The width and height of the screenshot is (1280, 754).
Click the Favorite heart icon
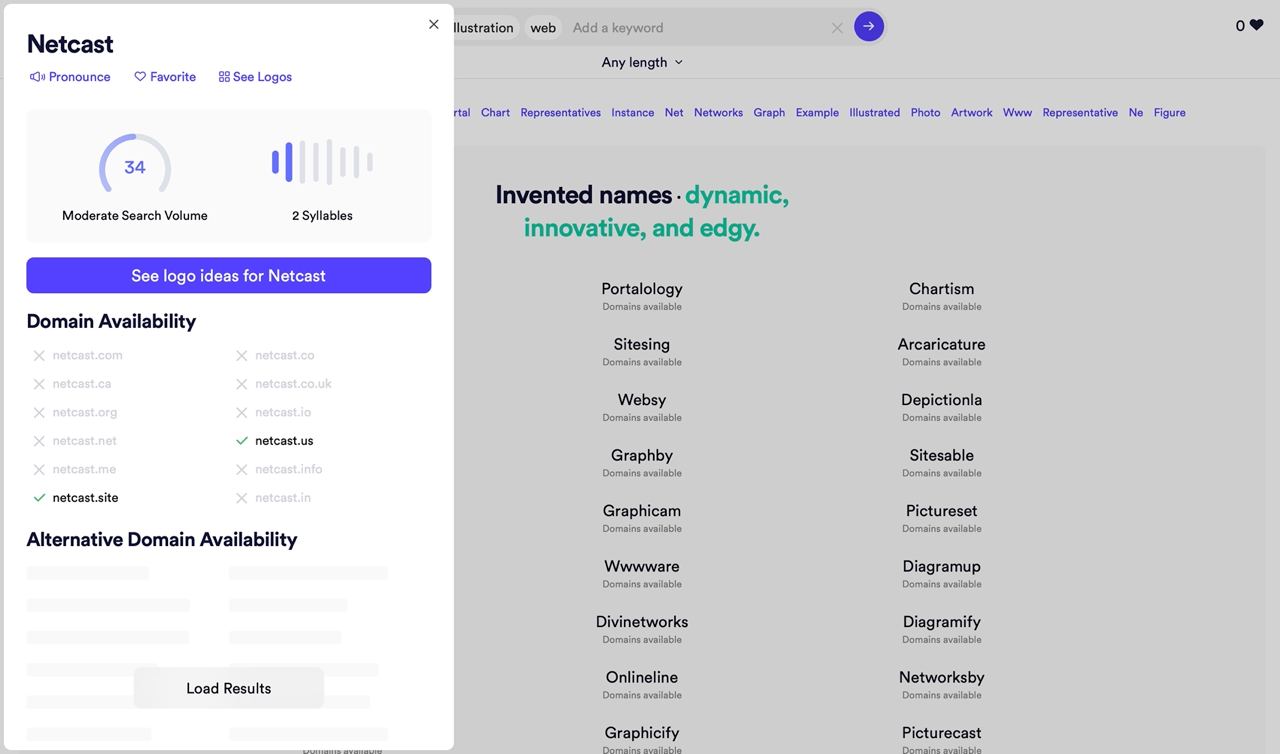pos(140,77)
